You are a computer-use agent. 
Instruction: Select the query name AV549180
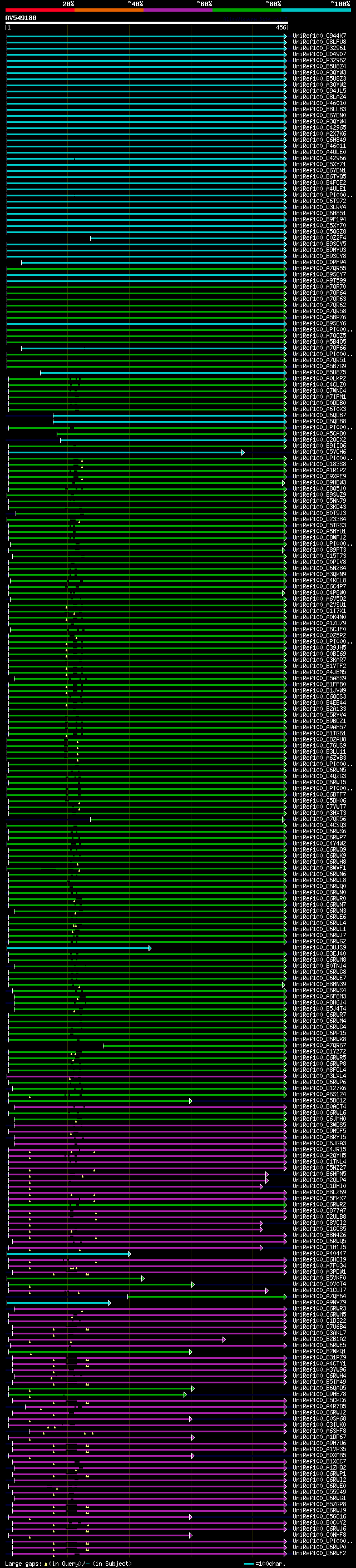(21, 18)
